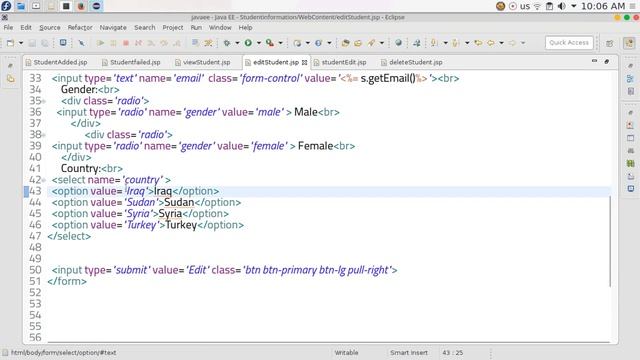This screenshot has width=640, height=360.
Task: Maximize the editor area
Action: point(607,61)
